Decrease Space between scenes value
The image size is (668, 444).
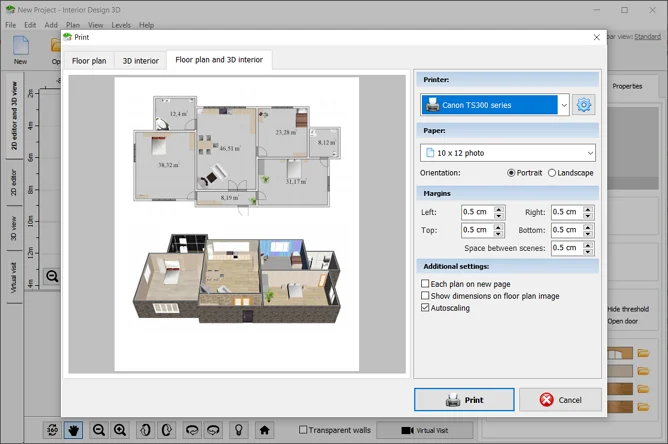coord(588,251)
